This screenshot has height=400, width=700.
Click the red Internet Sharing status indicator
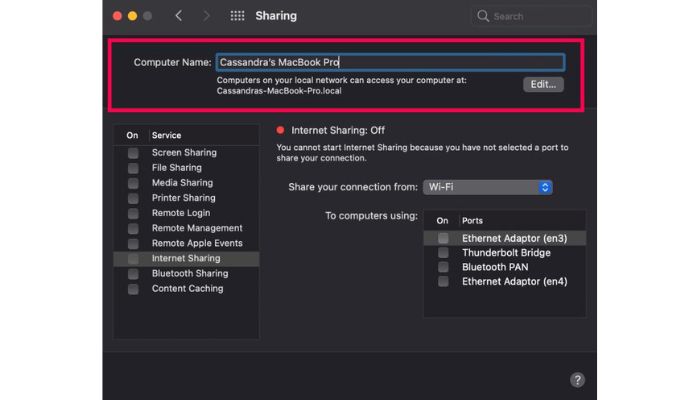pos(281,130)
